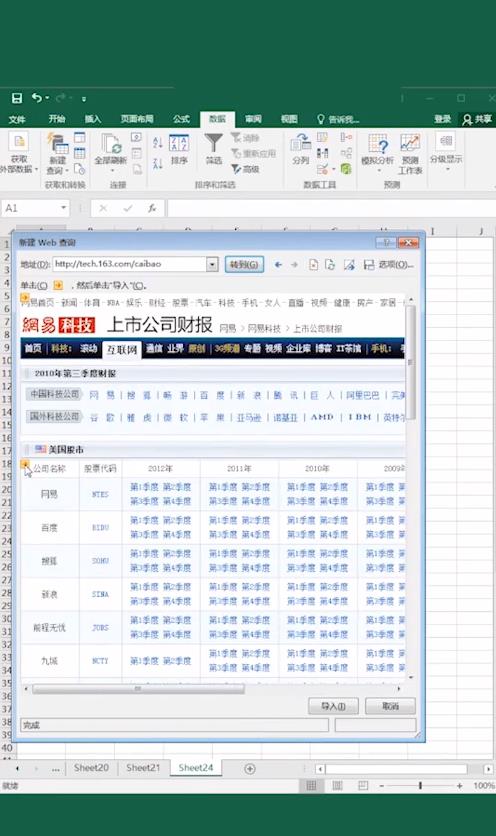Click the 取消 cancel button

[390, 706]
